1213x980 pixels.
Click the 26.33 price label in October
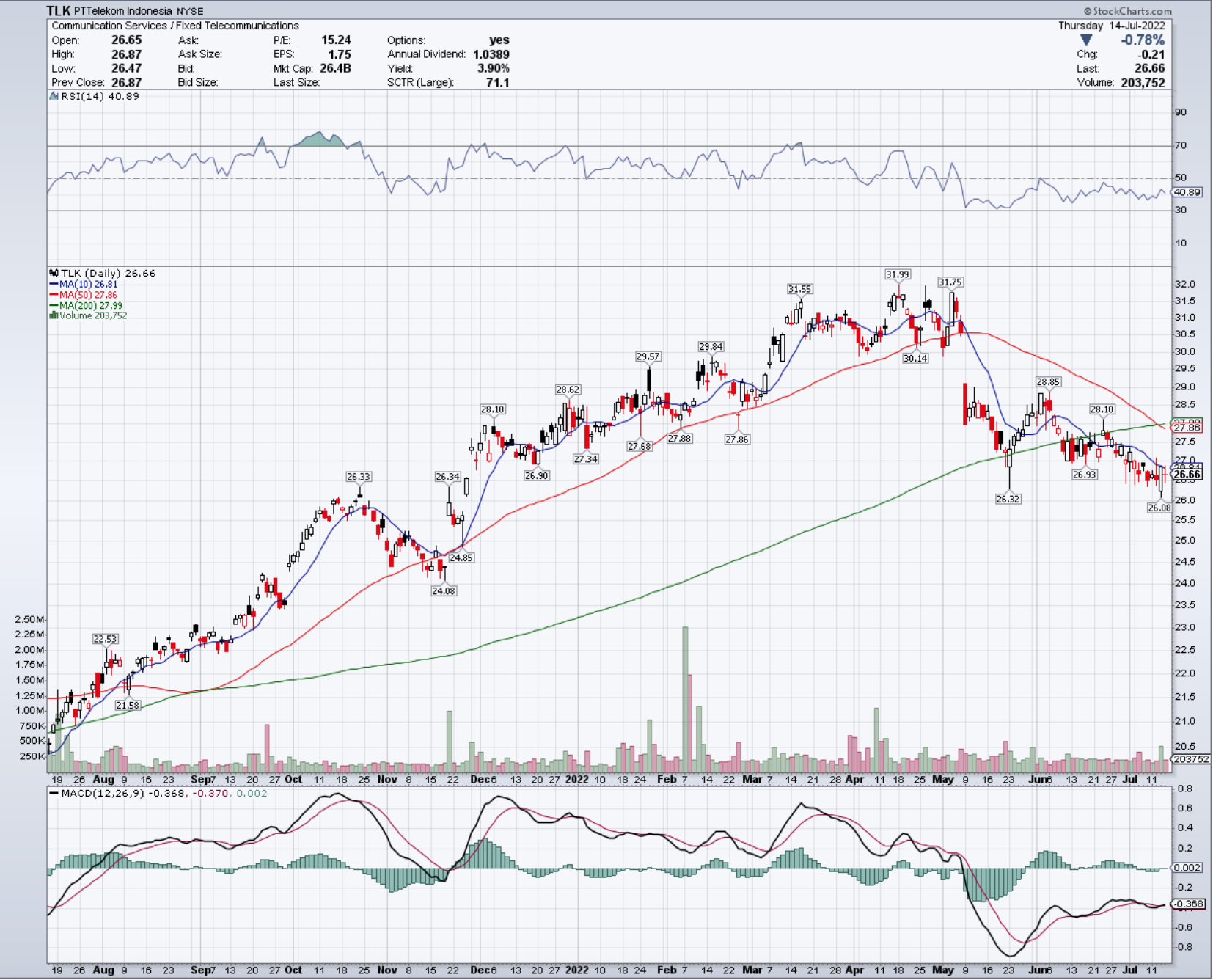coord(358,477)
